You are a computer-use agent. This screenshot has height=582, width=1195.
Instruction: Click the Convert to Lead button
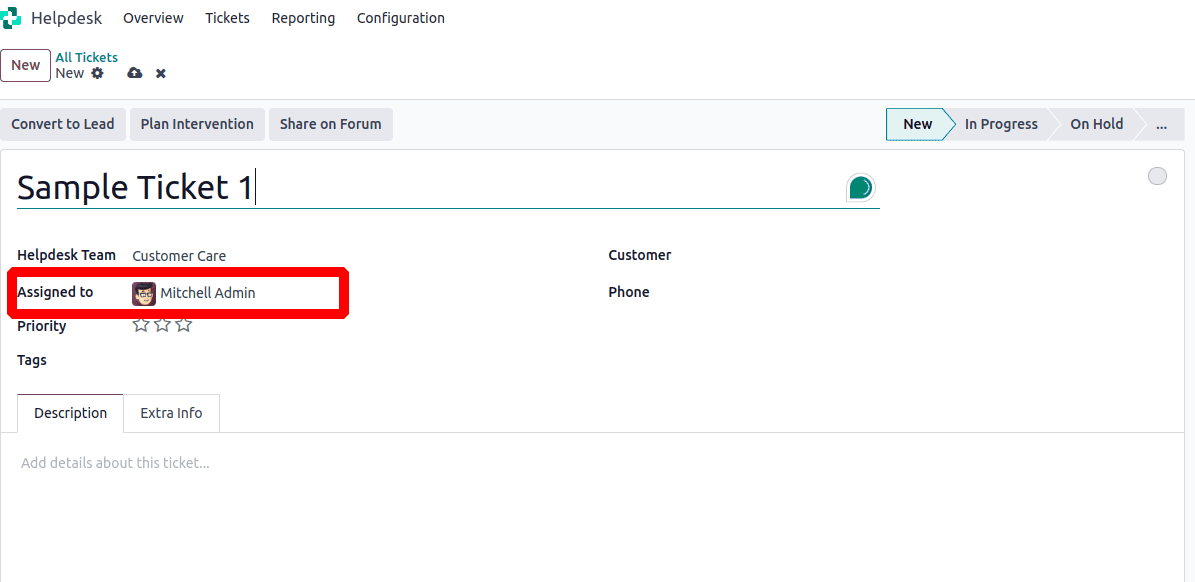[x=62, y=124]
